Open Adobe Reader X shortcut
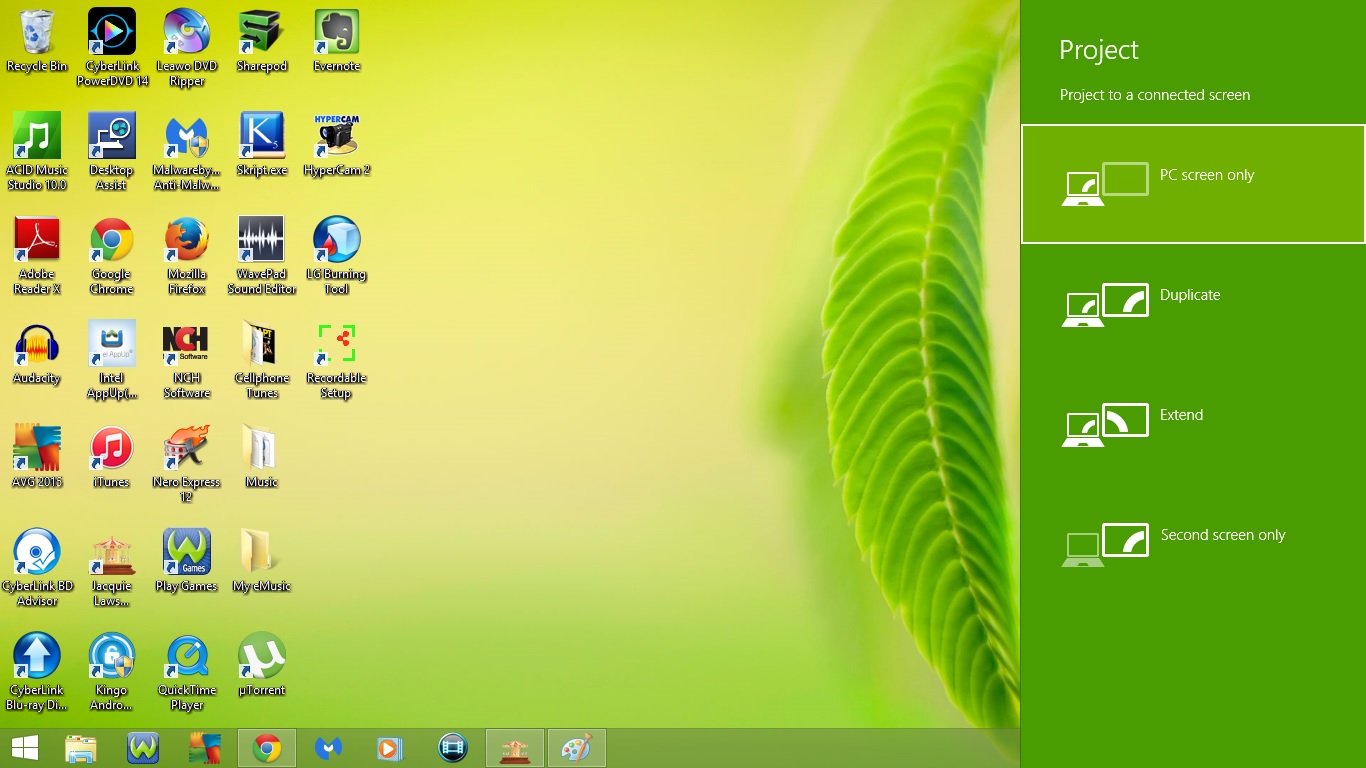 coord(37,256)
